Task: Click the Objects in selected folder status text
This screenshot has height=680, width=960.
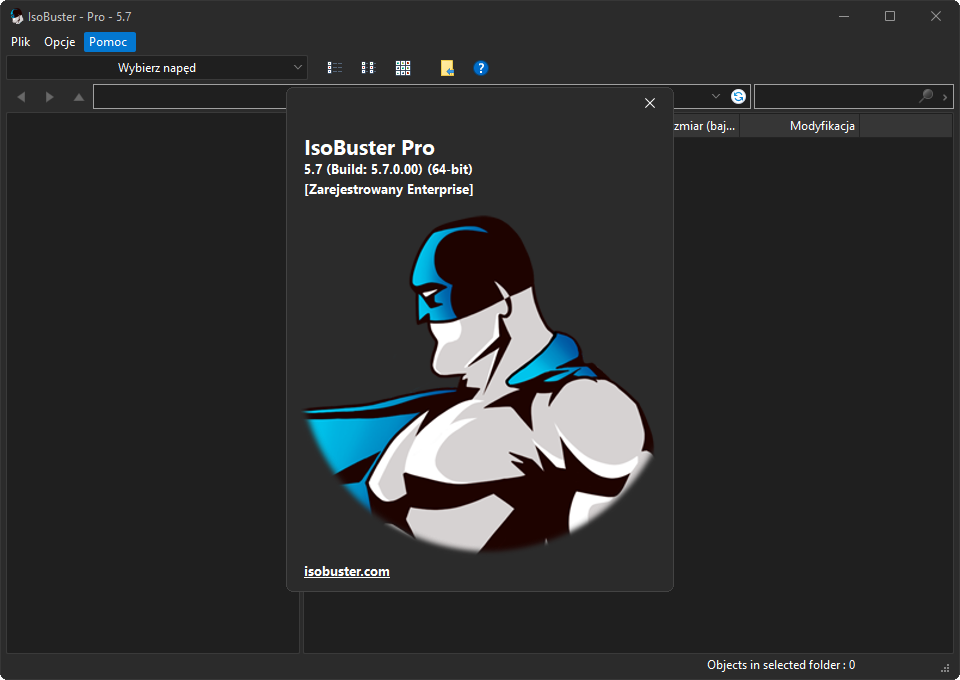Action: tap(781, 665)
